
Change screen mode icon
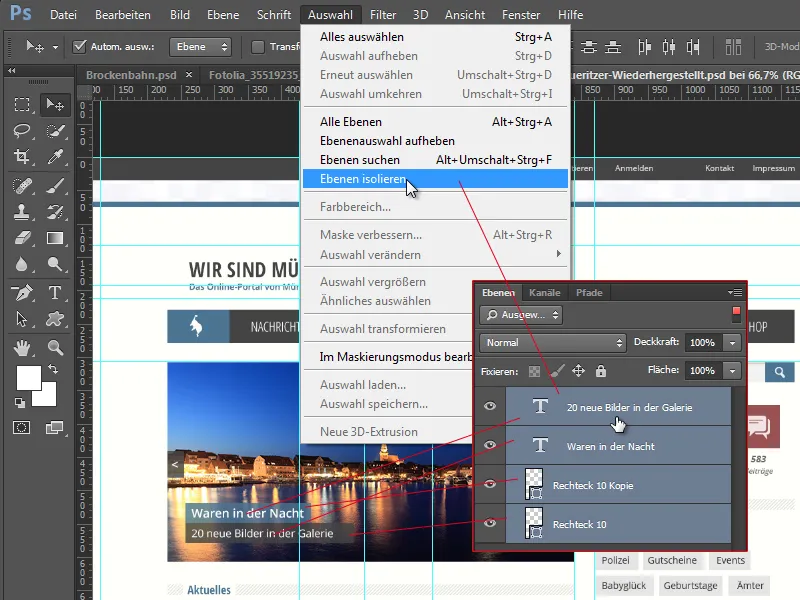pos(54,428)
